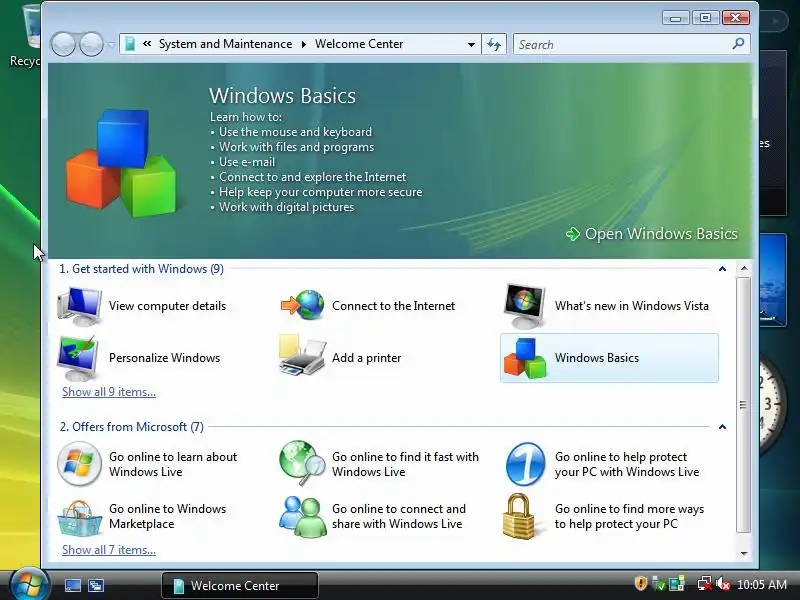Click '1. Get started with Windows (9)' heading

point(141,269)
